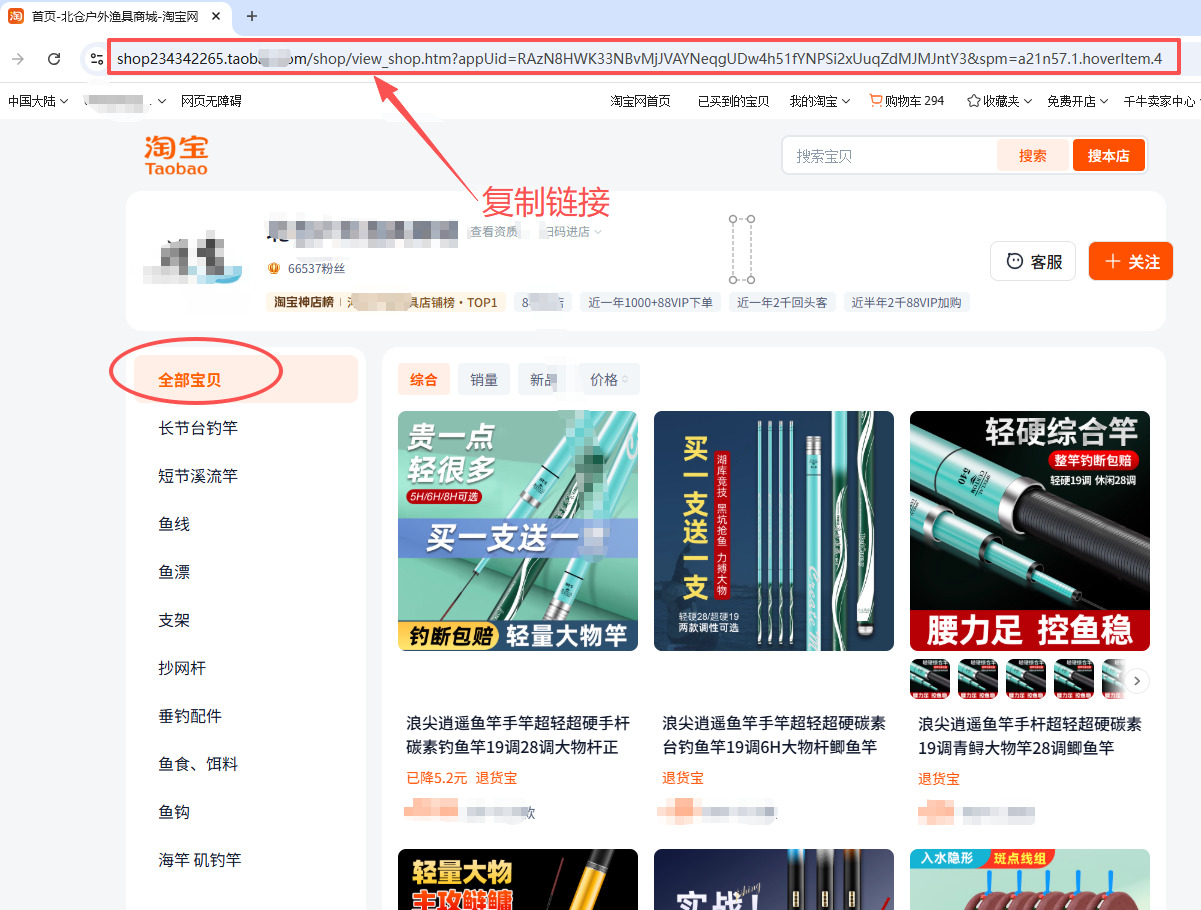The height and width of the screenshot is (910, 1201).
Task: Select 垂钓配件 category
Action: click(190, 716)
